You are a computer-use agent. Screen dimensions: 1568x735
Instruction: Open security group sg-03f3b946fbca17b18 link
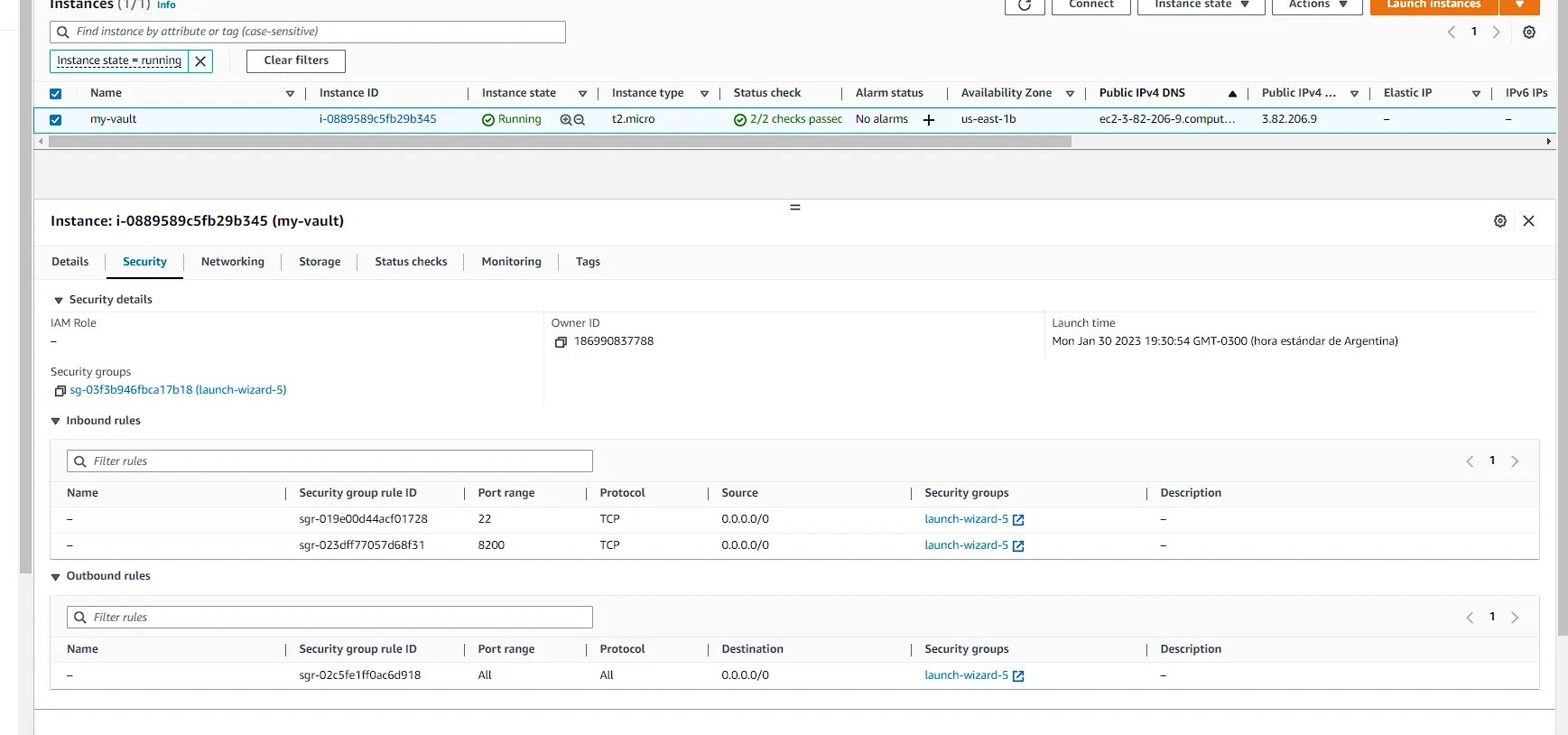coord(178,390)
